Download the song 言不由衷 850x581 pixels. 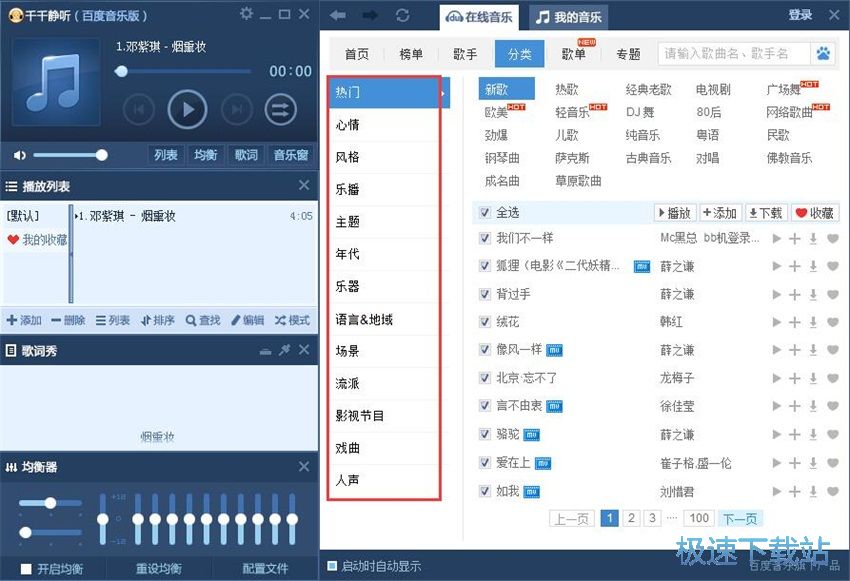pos(813,406)
